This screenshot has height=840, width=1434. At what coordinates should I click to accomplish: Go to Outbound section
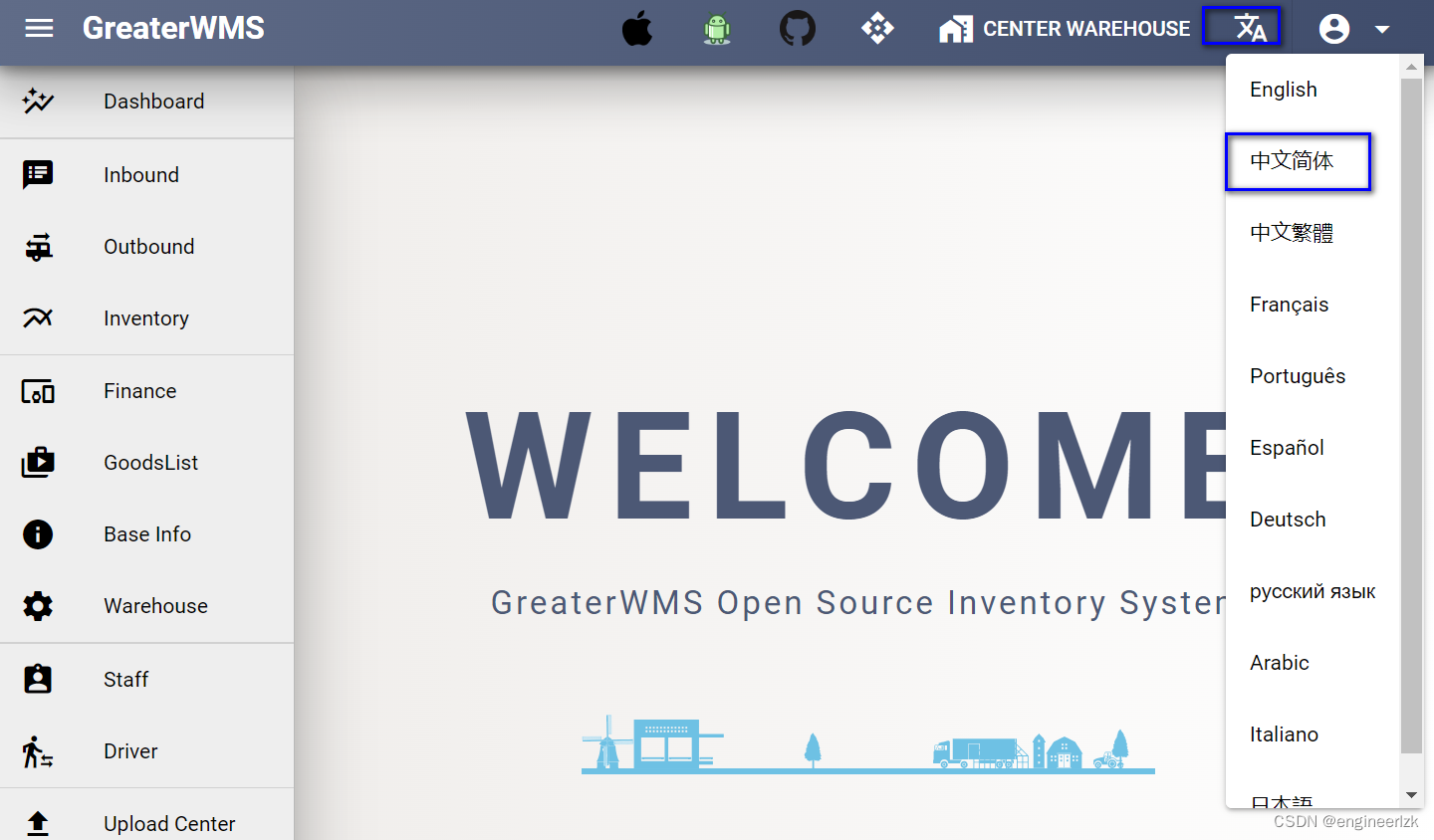[146, 247]
